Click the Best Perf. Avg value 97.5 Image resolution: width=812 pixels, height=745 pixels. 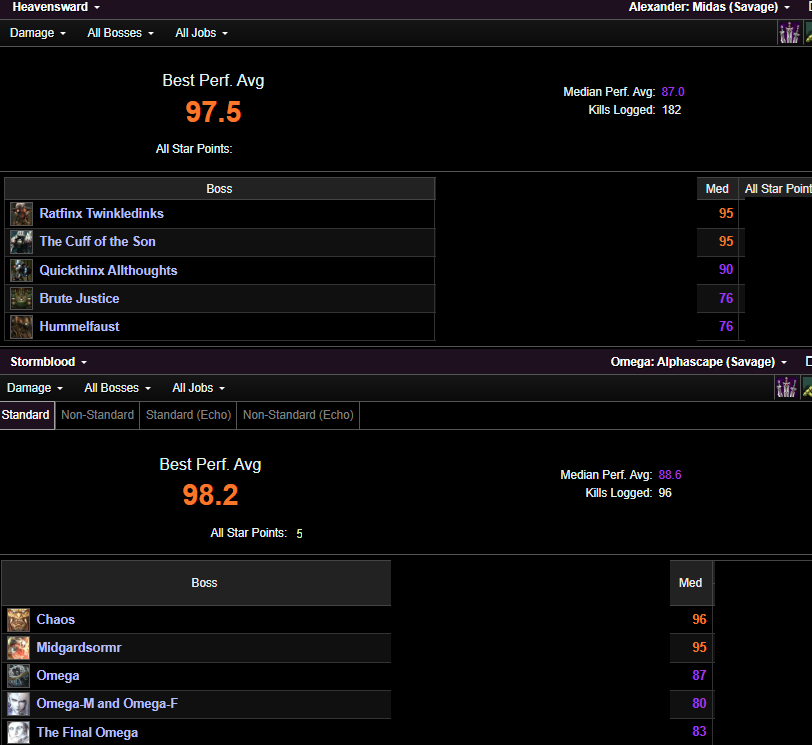213,112
